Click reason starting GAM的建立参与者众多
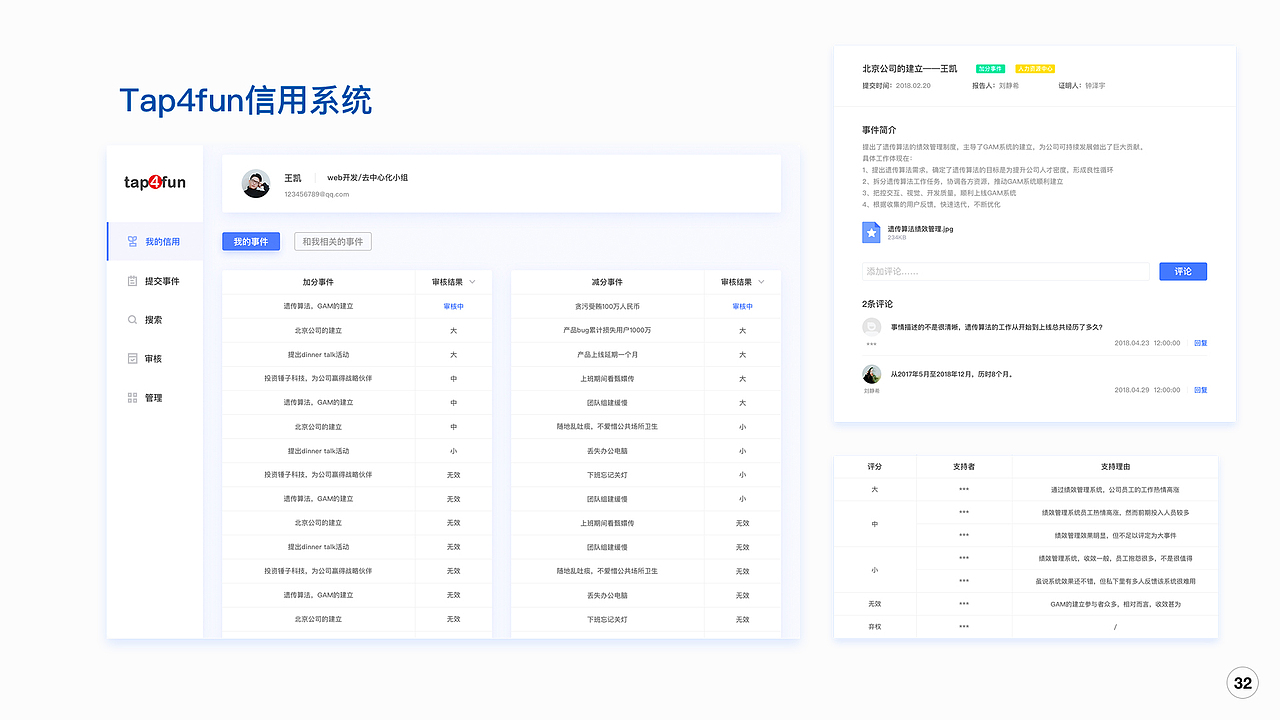The height and width of the screenshot is (720, 1280). (x=1115, y=604)
